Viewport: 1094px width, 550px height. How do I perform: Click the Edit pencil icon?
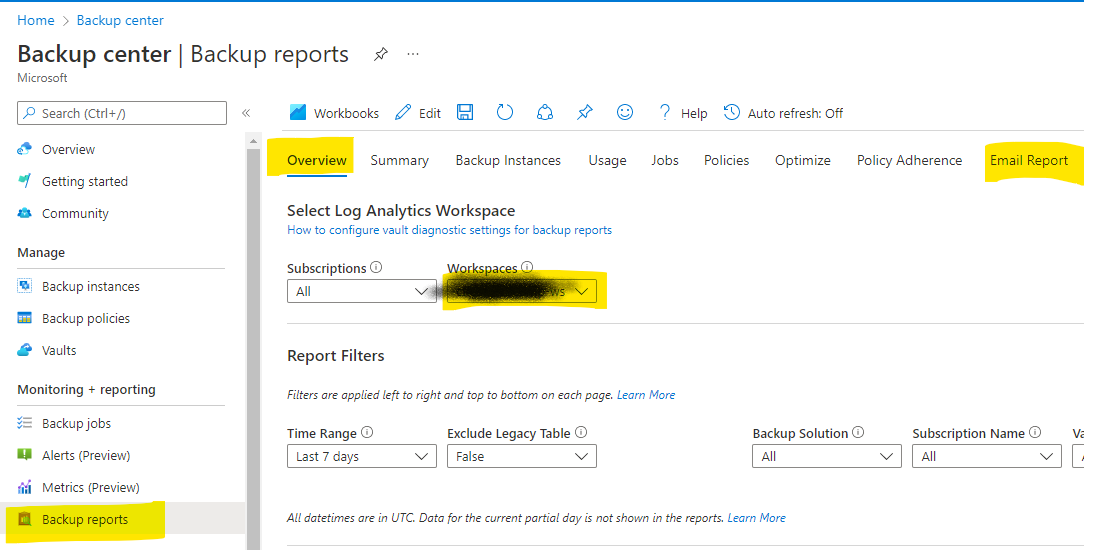[x=403, y=112]
